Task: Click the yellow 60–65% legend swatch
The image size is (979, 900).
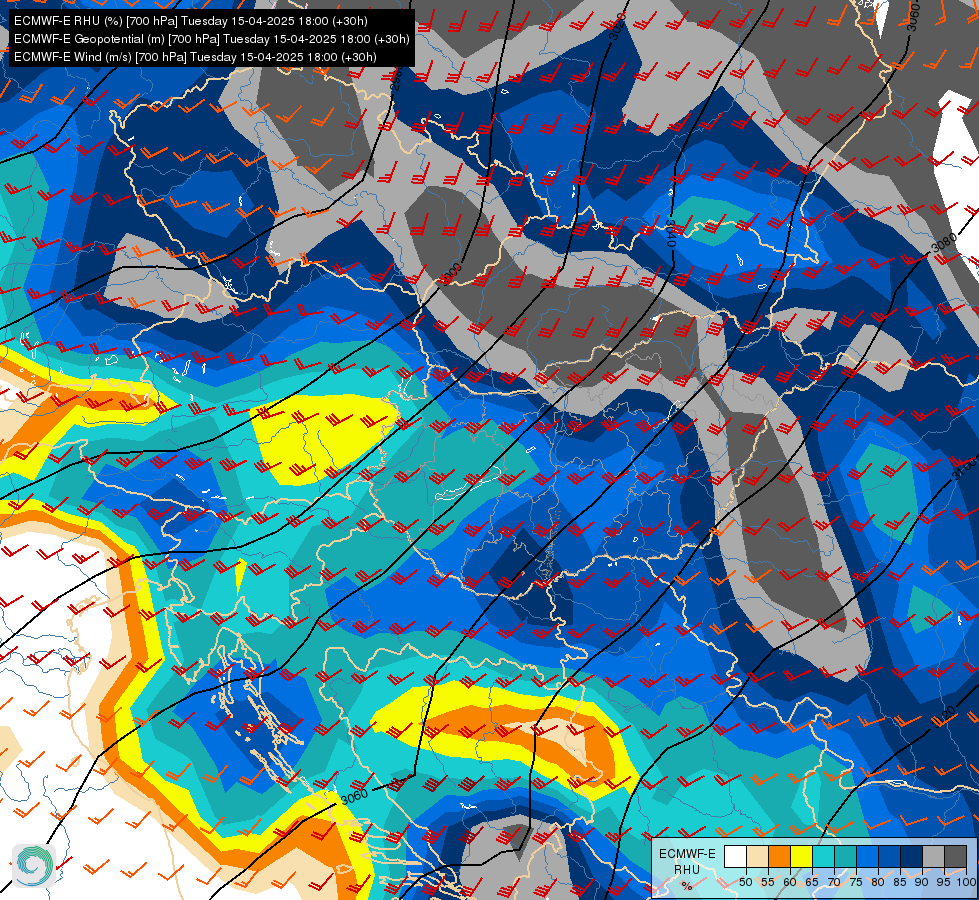Action: tap(801, 856)
